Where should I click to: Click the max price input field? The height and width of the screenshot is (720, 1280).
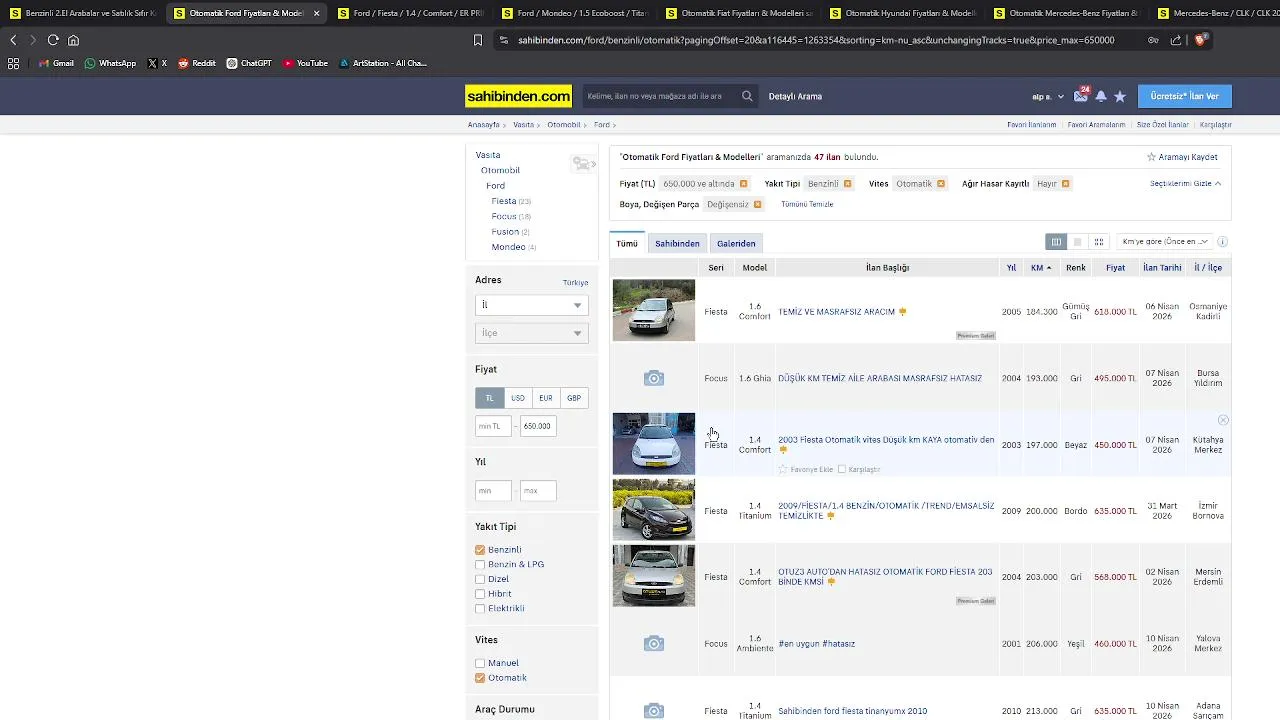[538, 426]
